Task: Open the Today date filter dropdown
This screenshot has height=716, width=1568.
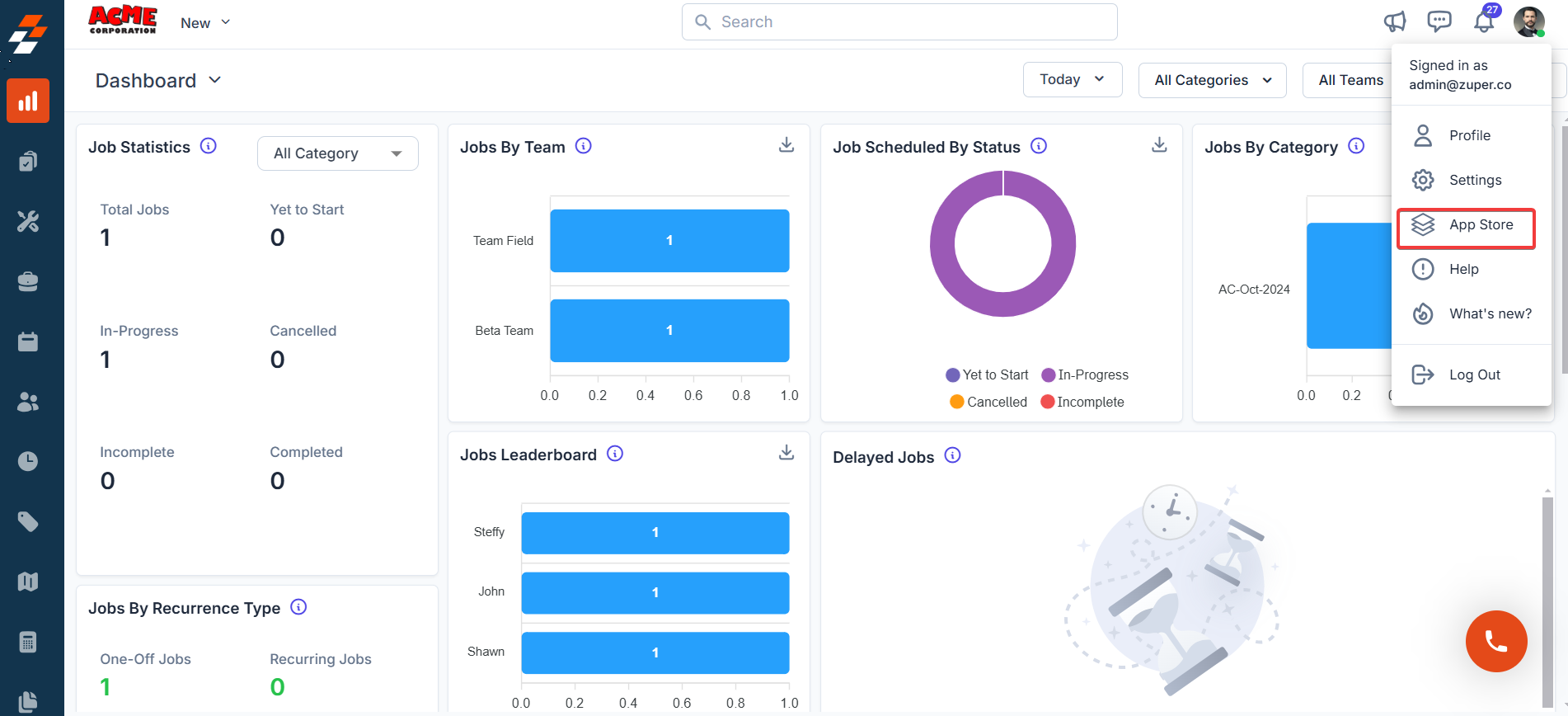Action: 1072,80
